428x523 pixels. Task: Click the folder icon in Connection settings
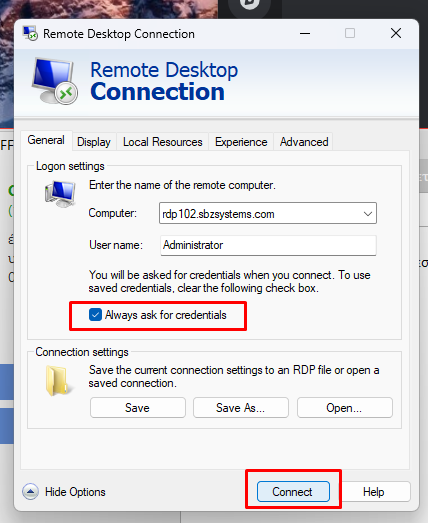tap(57, 381)
